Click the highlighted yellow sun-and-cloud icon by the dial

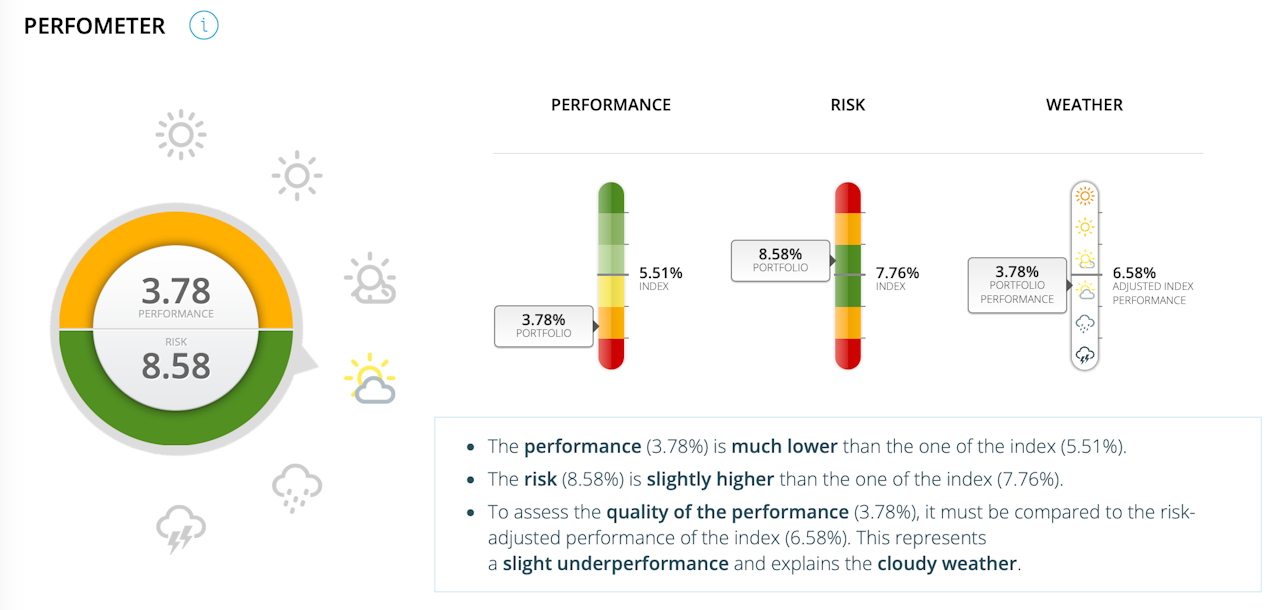[x=369, y=379]
